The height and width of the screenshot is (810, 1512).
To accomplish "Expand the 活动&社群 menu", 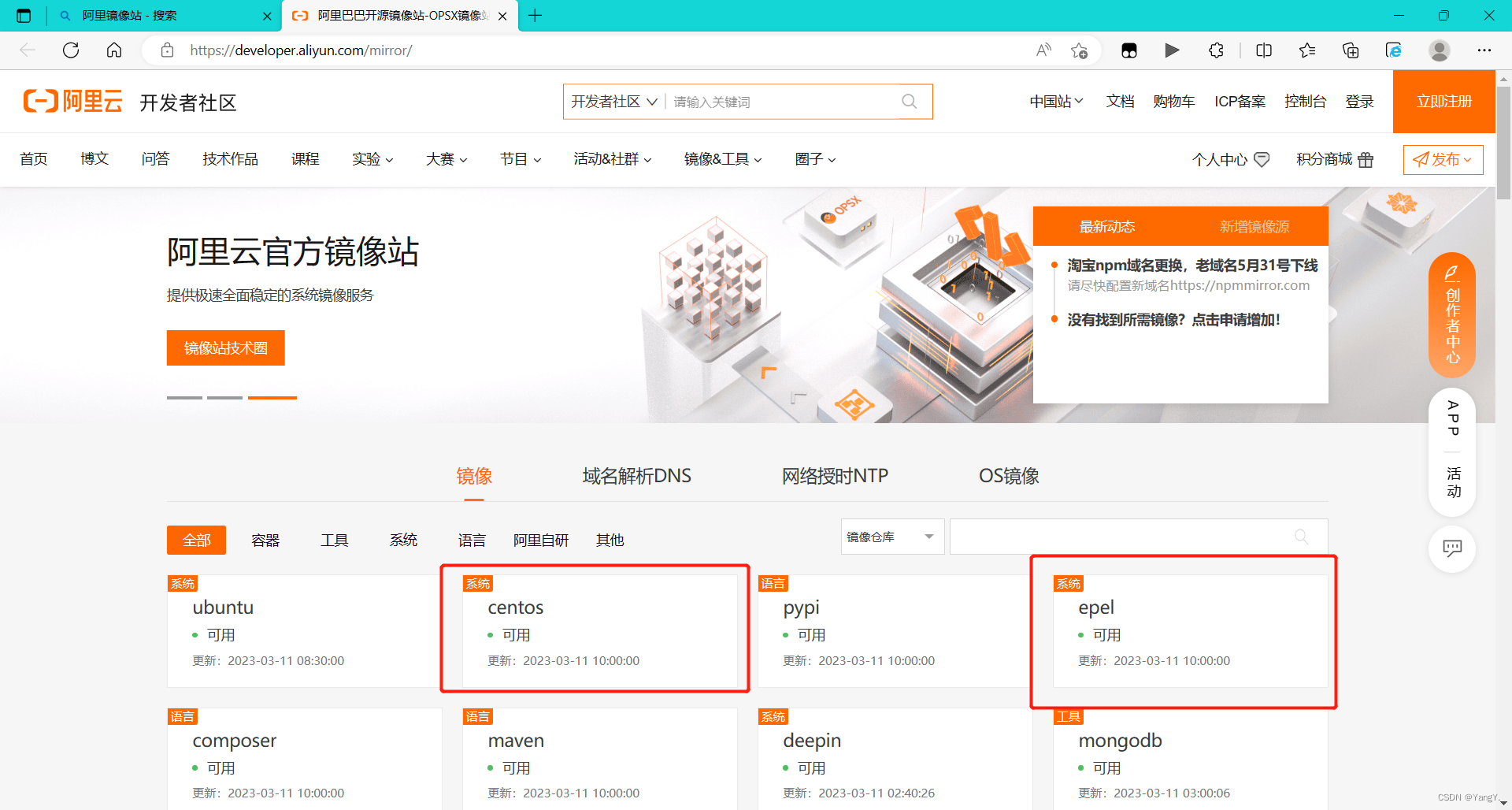I will pos(613,159).
